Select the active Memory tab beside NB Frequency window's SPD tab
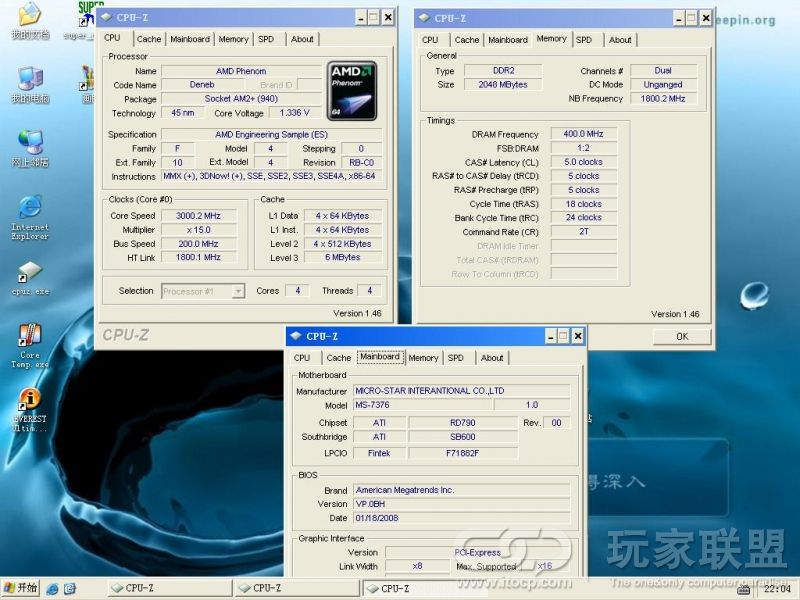Screen dimensions: 800x600 click(552, 39)
